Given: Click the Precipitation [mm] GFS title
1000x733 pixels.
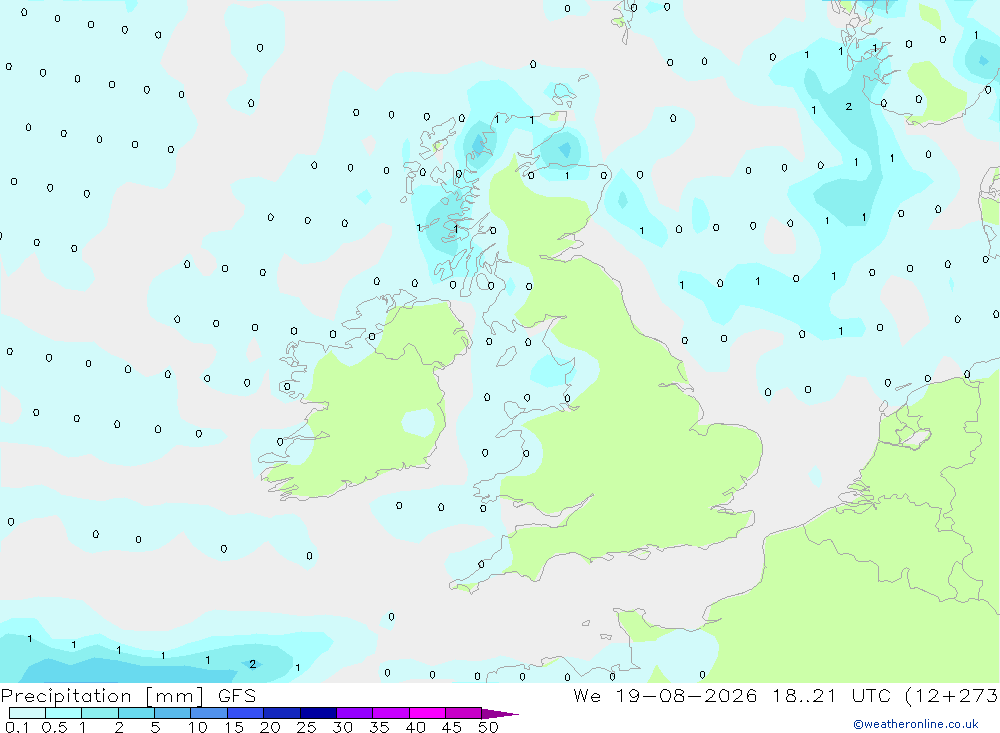Looking at the screenshot, I should pos(128,696).
